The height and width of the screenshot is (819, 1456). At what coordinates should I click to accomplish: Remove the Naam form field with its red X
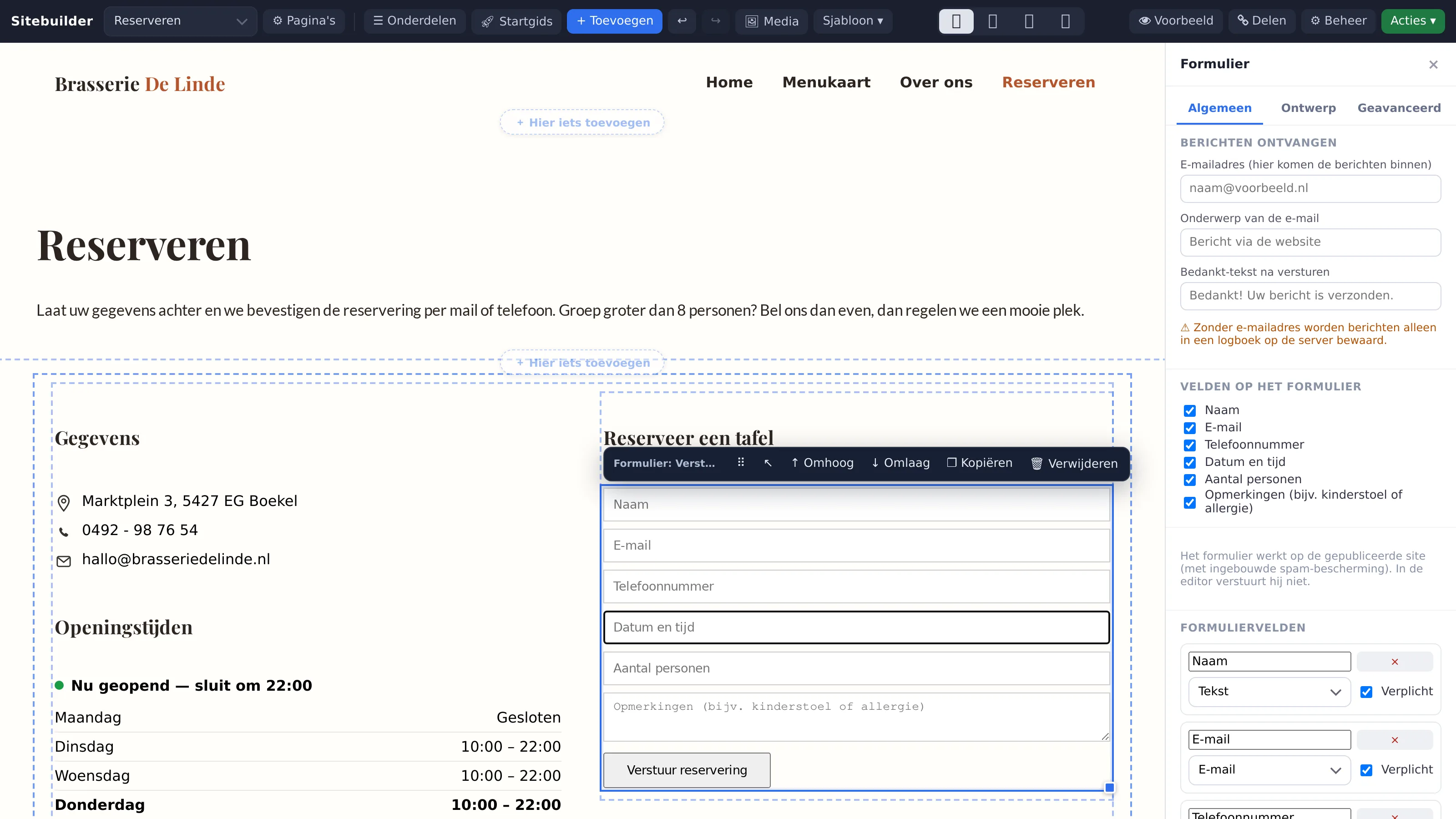point(1395,661)
